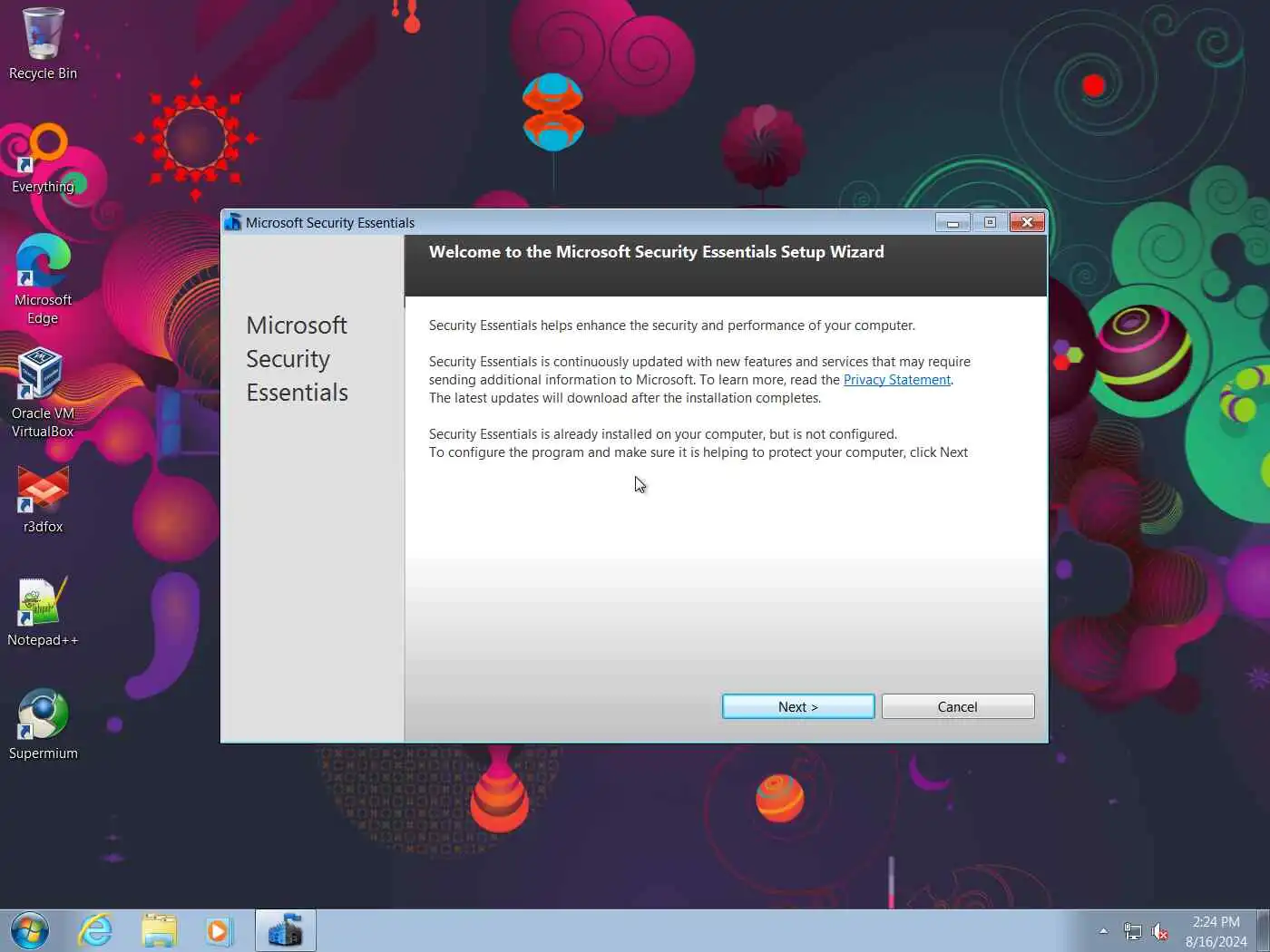Open Internet Explorer from taskbar
This screenshot has width=1270, height=952.
[x=95, y=931]
